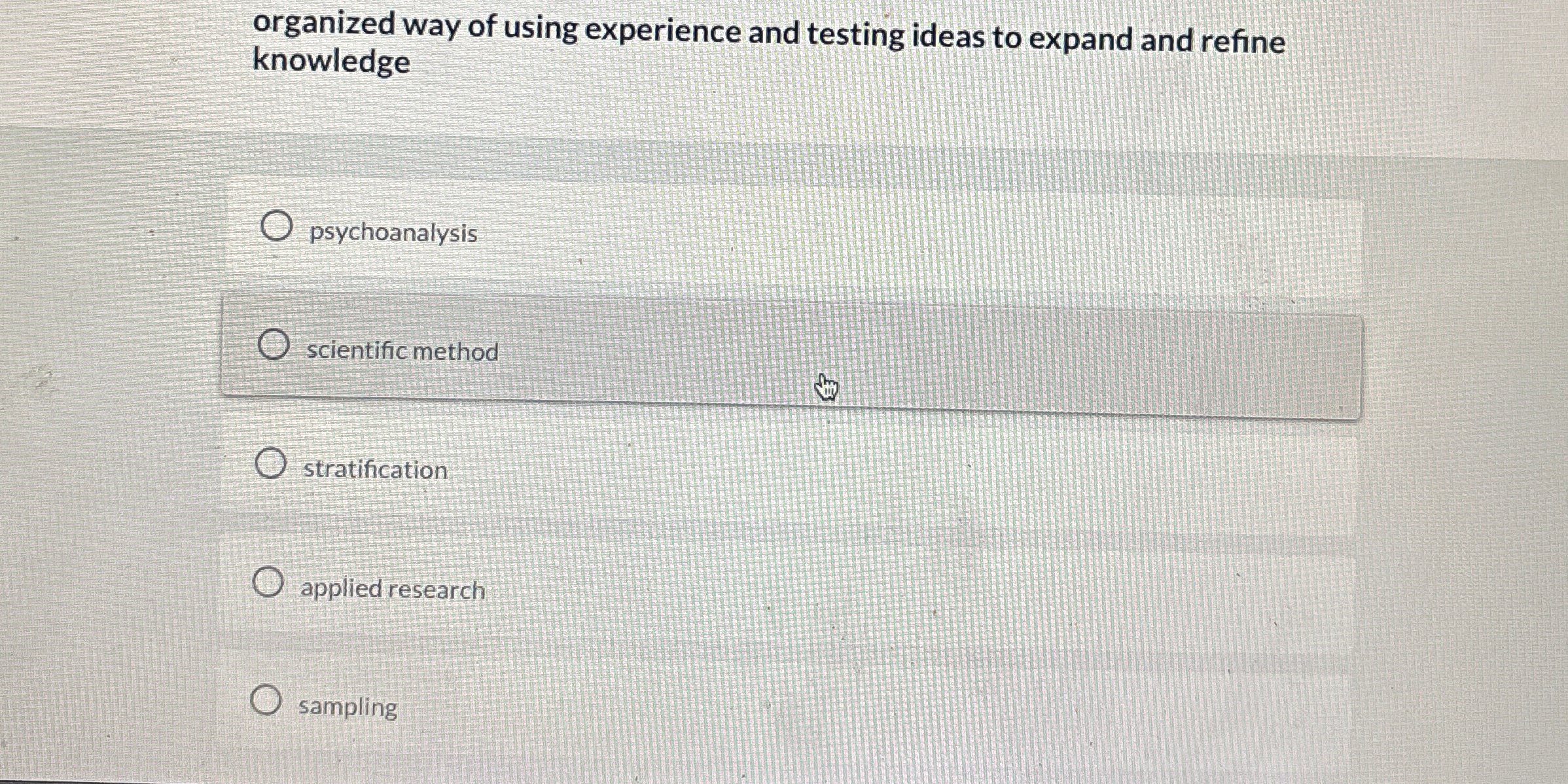
Task: Click the word 'testing' in the question
Action: 855,36
